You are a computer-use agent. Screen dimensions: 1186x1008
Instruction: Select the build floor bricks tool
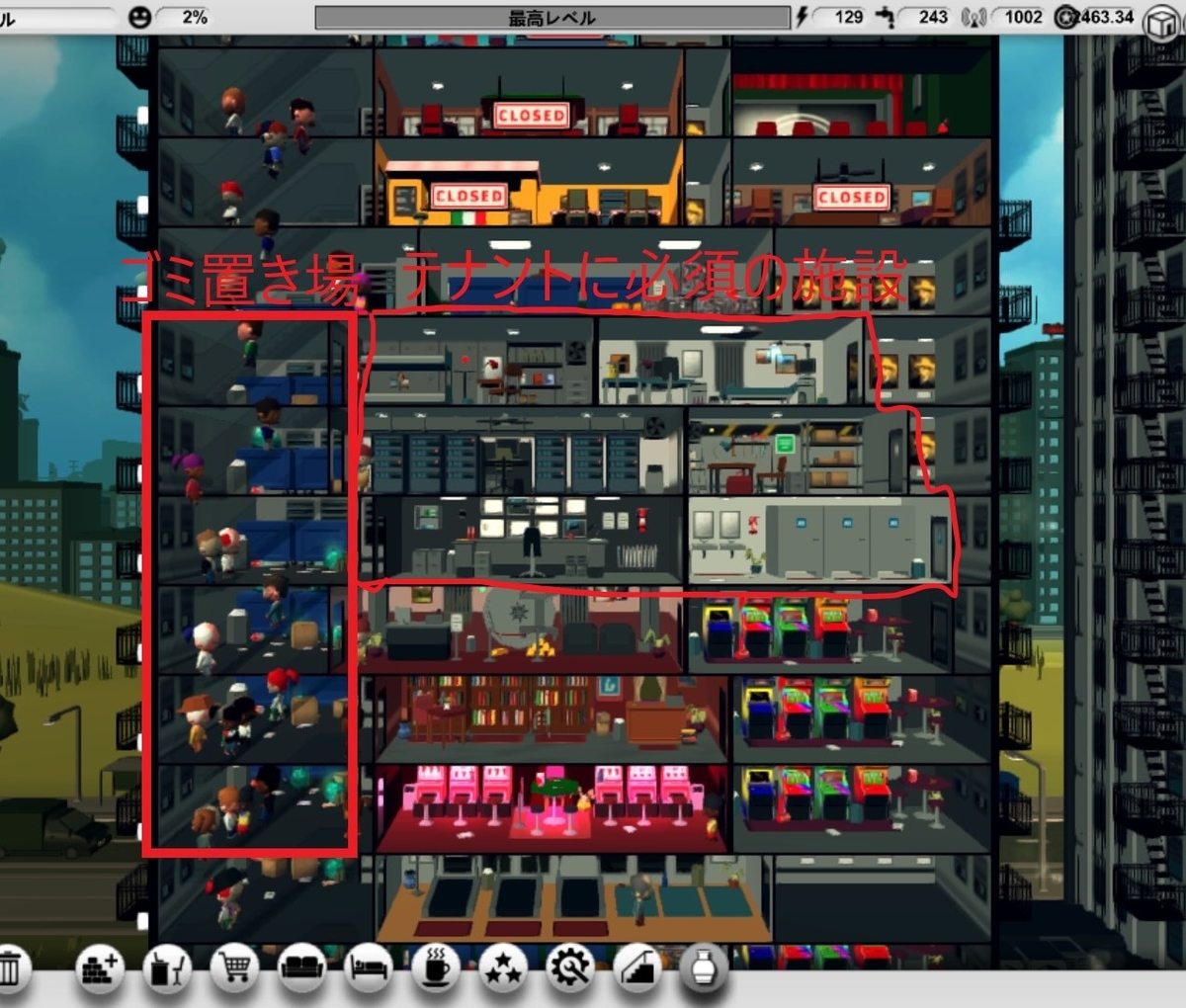(x=100, y=968)
